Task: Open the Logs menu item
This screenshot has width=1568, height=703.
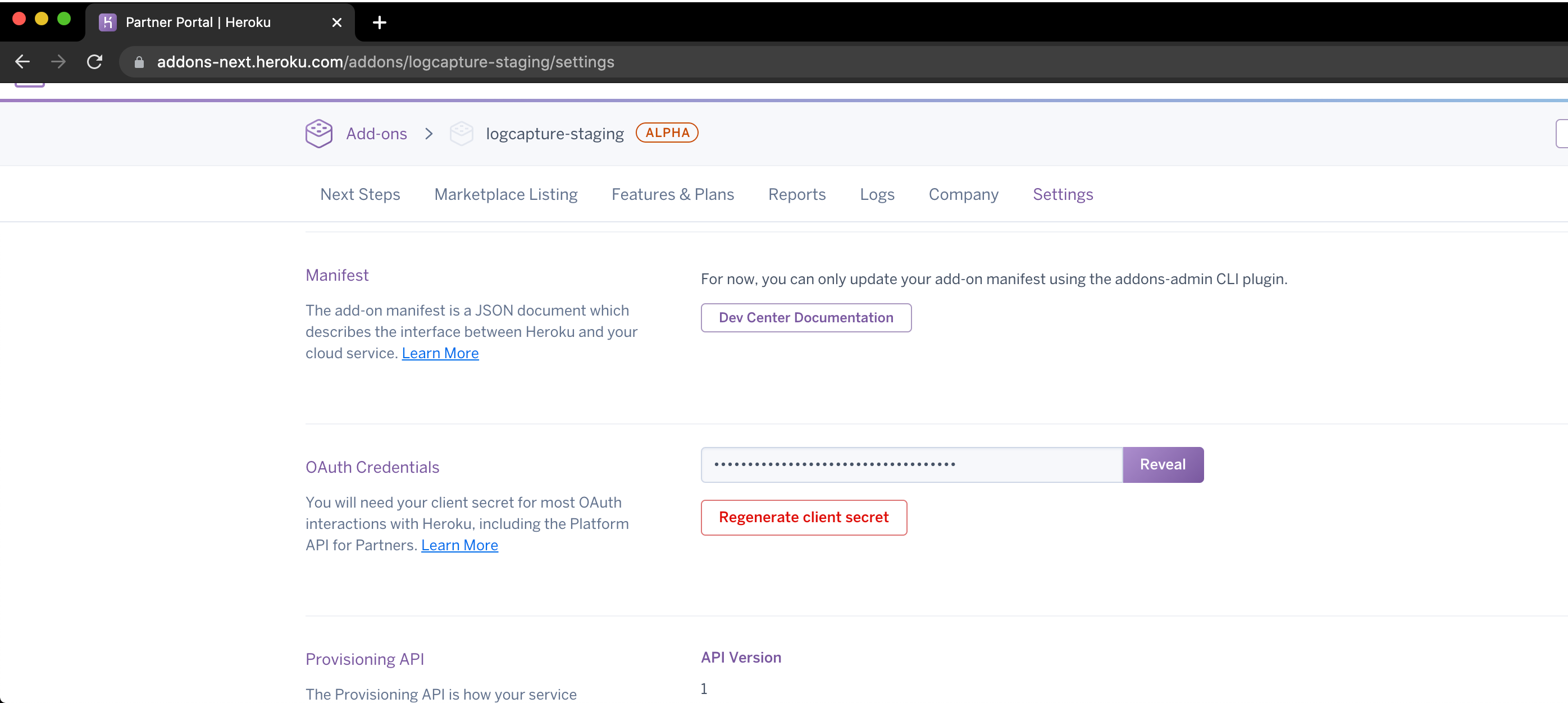Action: click(877, 195)
